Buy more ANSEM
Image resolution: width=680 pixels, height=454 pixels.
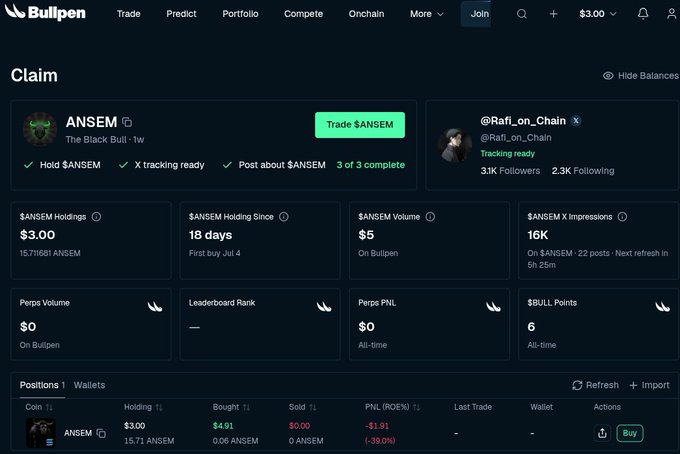[630, 433]
